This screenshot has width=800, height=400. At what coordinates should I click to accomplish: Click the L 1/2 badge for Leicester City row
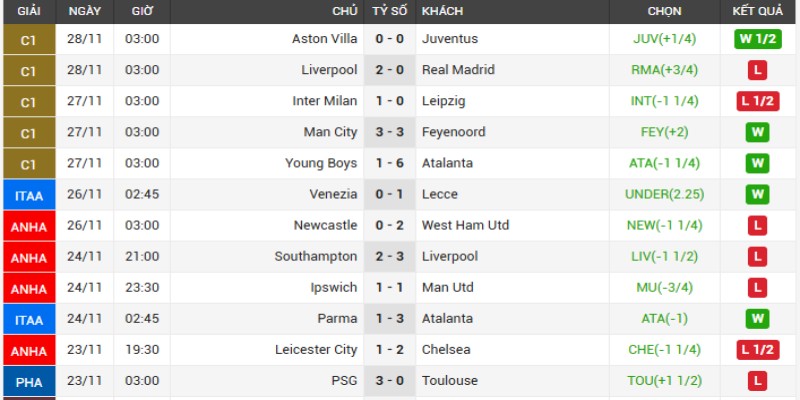click(758, 350)
